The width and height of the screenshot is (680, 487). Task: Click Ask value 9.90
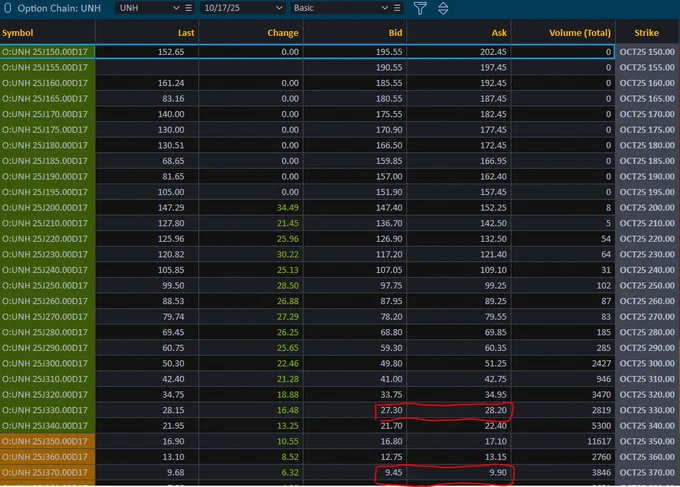498,473
